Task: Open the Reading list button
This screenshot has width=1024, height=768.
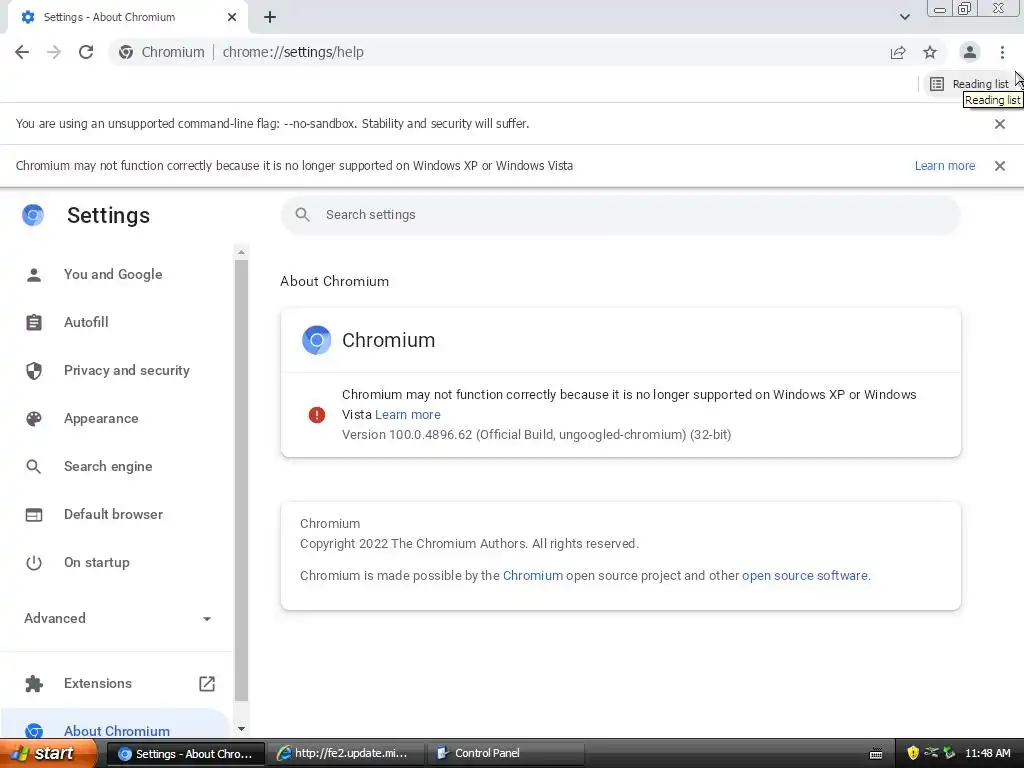Action: pyautogui.click(x=970, y=84)
